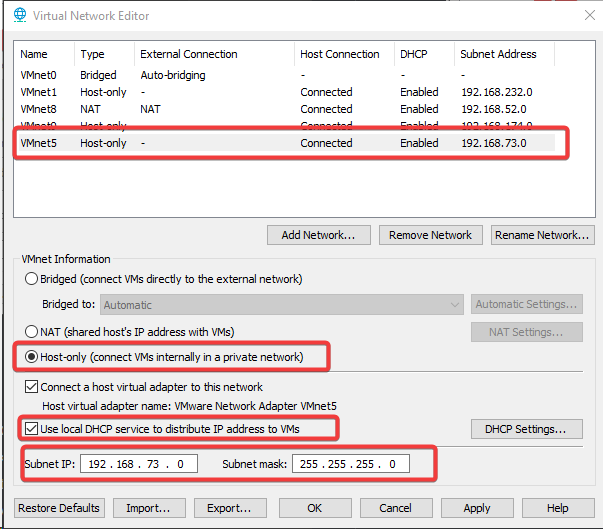
Task: Click the Host Connection column header
Action: tap(345, 54)
